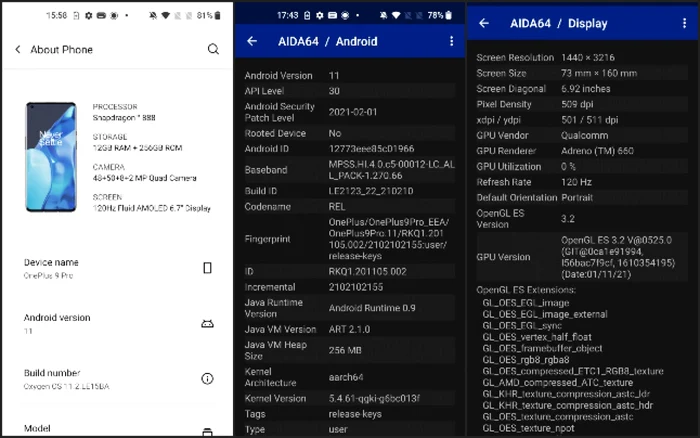
Task: Select the 48+50+8+2 MP Quad Camera text
Action: [145, 178]
